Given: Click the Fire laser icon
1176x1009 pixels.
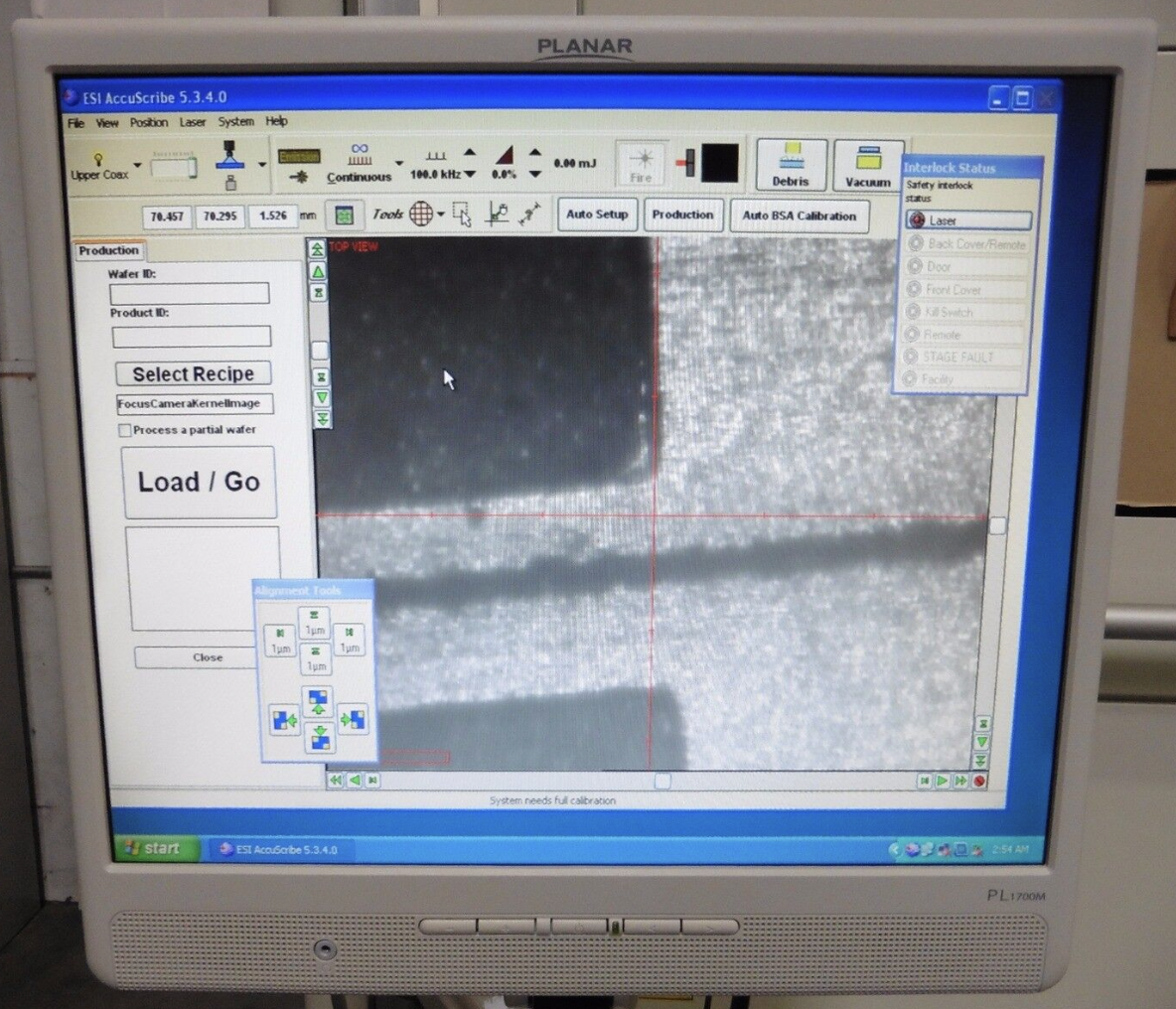Looking at the screenshot, I should [641, 164].
